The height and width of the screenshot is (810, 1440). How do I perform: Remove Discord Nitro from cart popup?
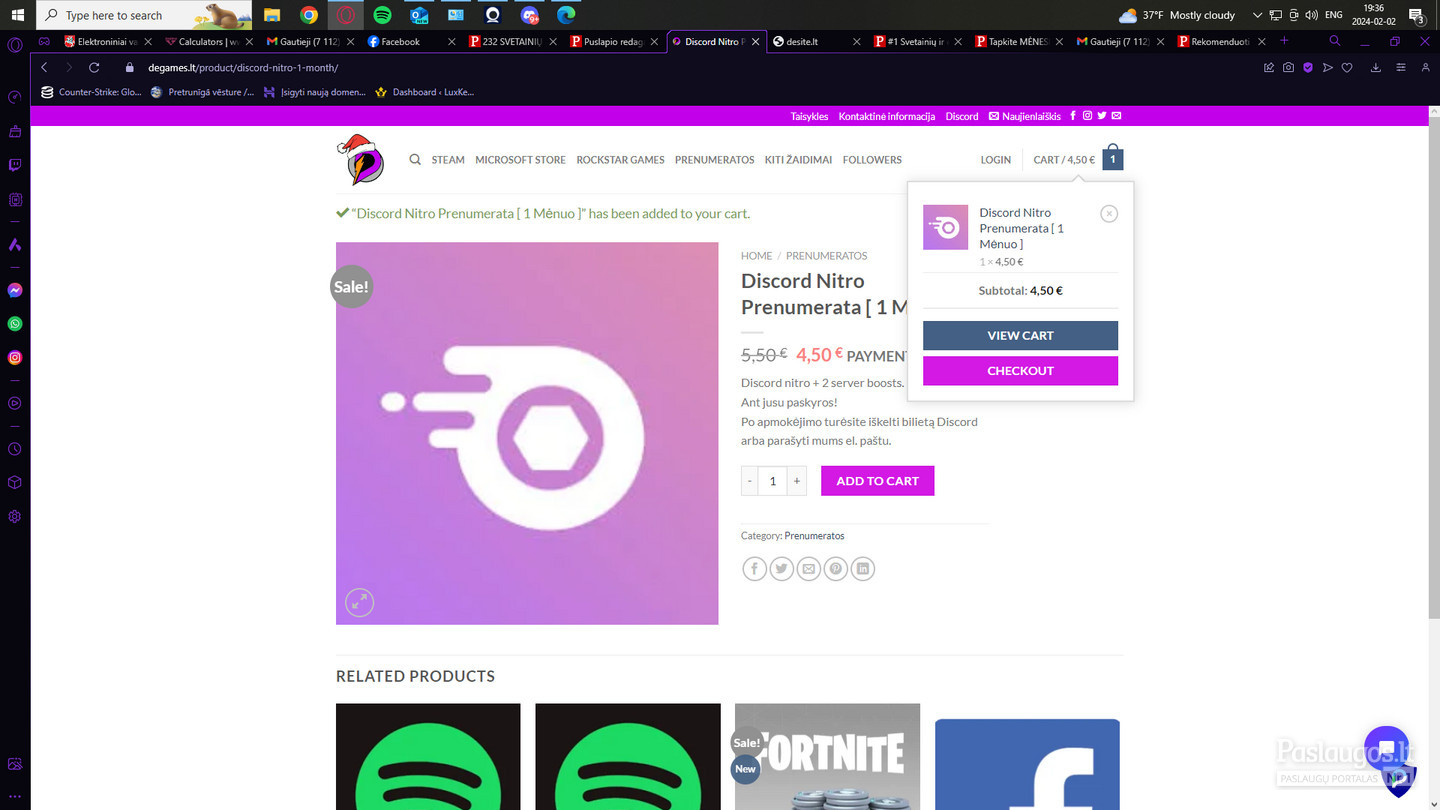pos(1109,214)
